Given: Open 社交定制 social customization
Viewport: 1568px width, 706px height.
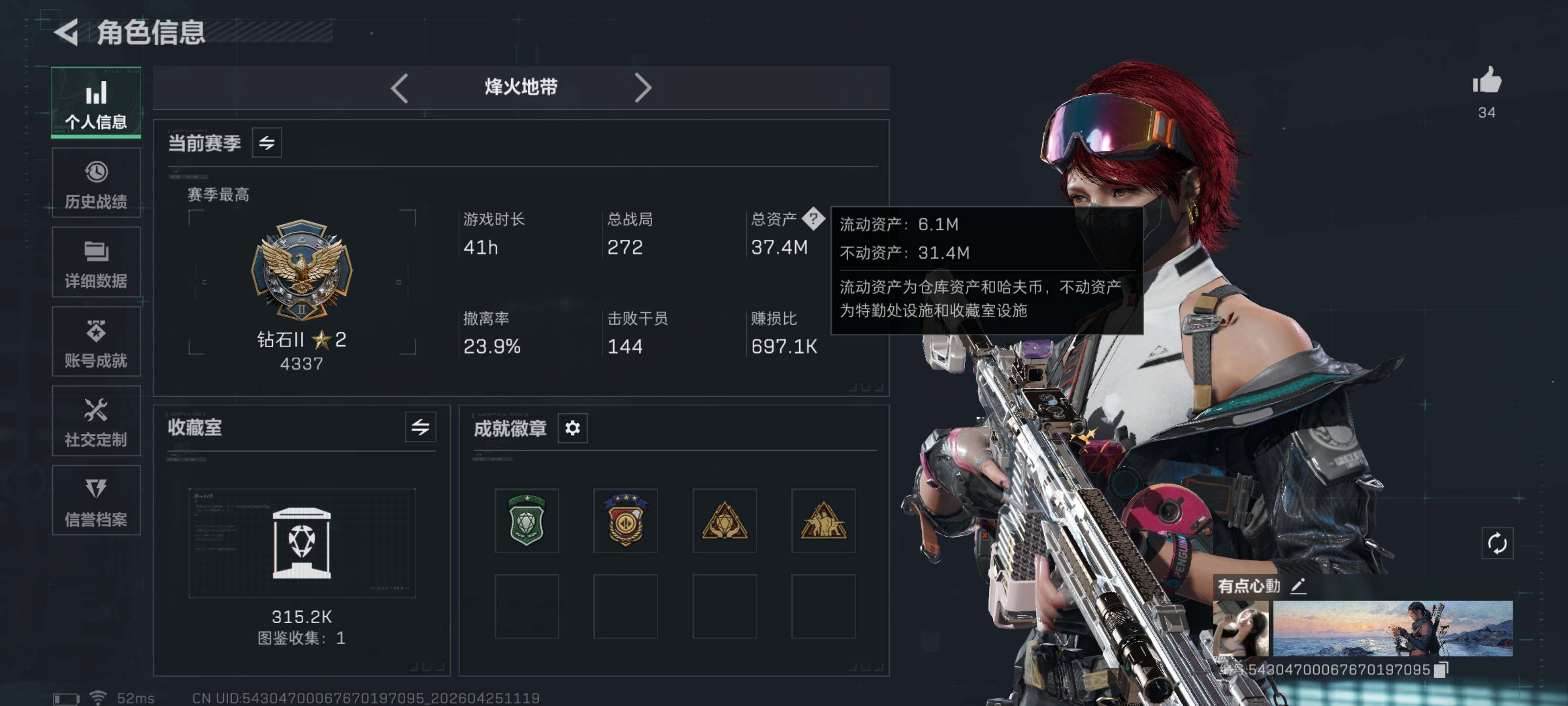Looking at the screenshot, I should click(96, 421).
